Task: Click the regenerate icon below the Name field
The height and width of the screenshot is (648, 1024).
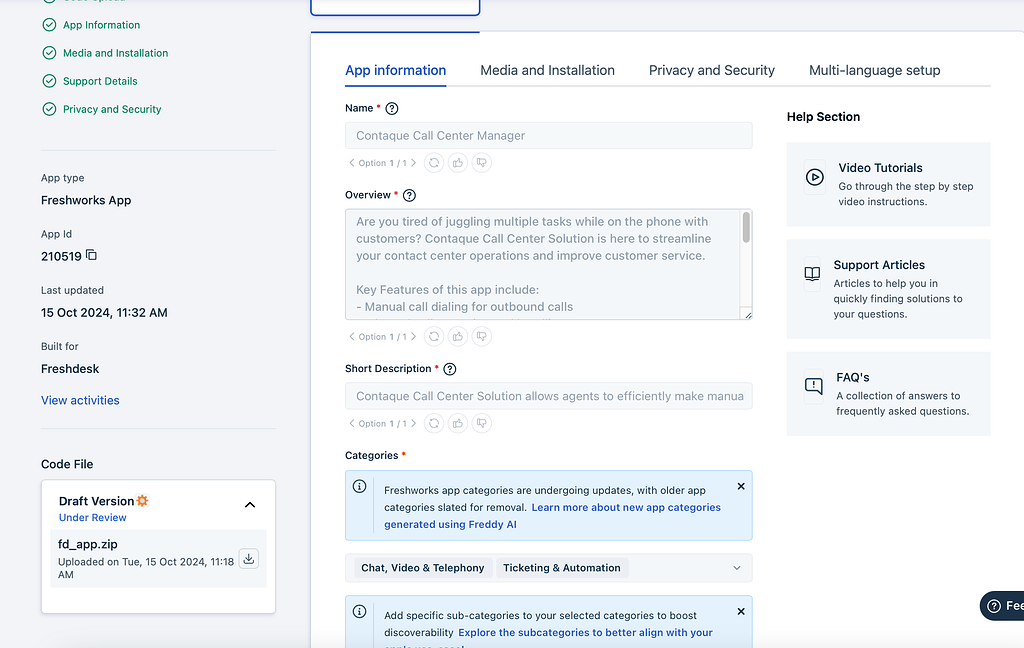Action: click(433, 162)
